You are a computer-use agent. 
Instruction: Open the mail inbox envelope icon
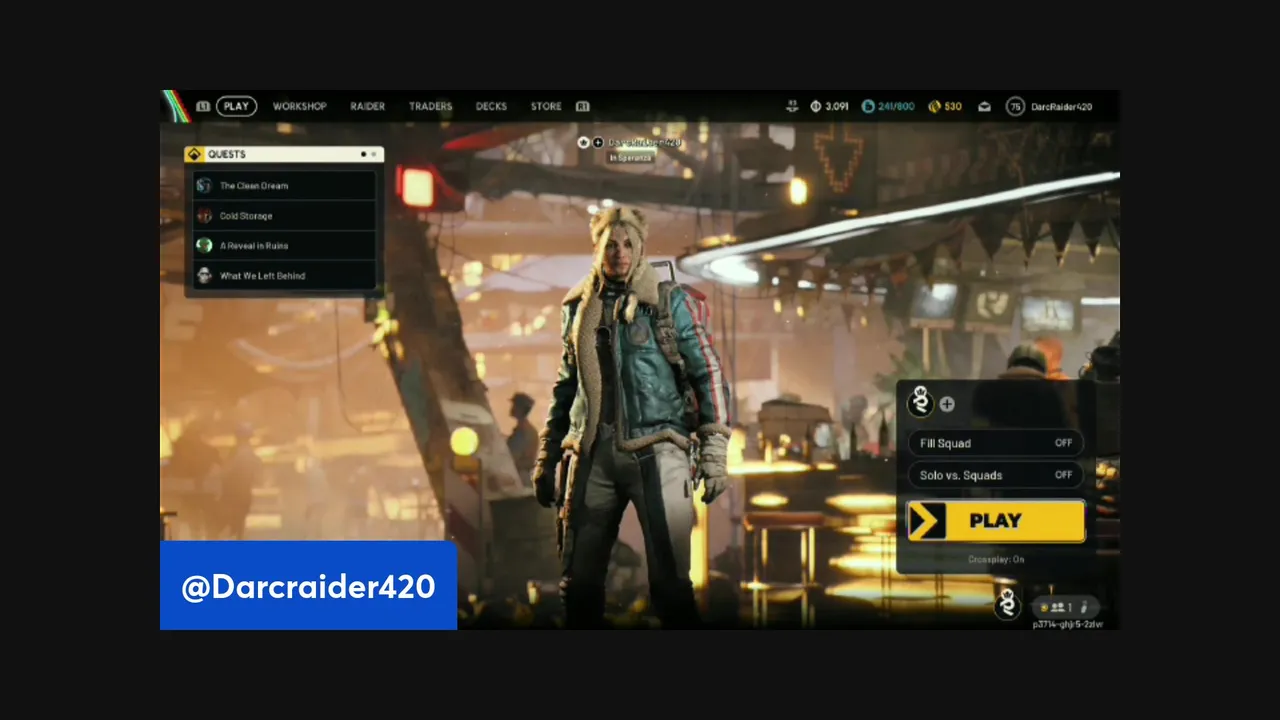click(984, 106)
